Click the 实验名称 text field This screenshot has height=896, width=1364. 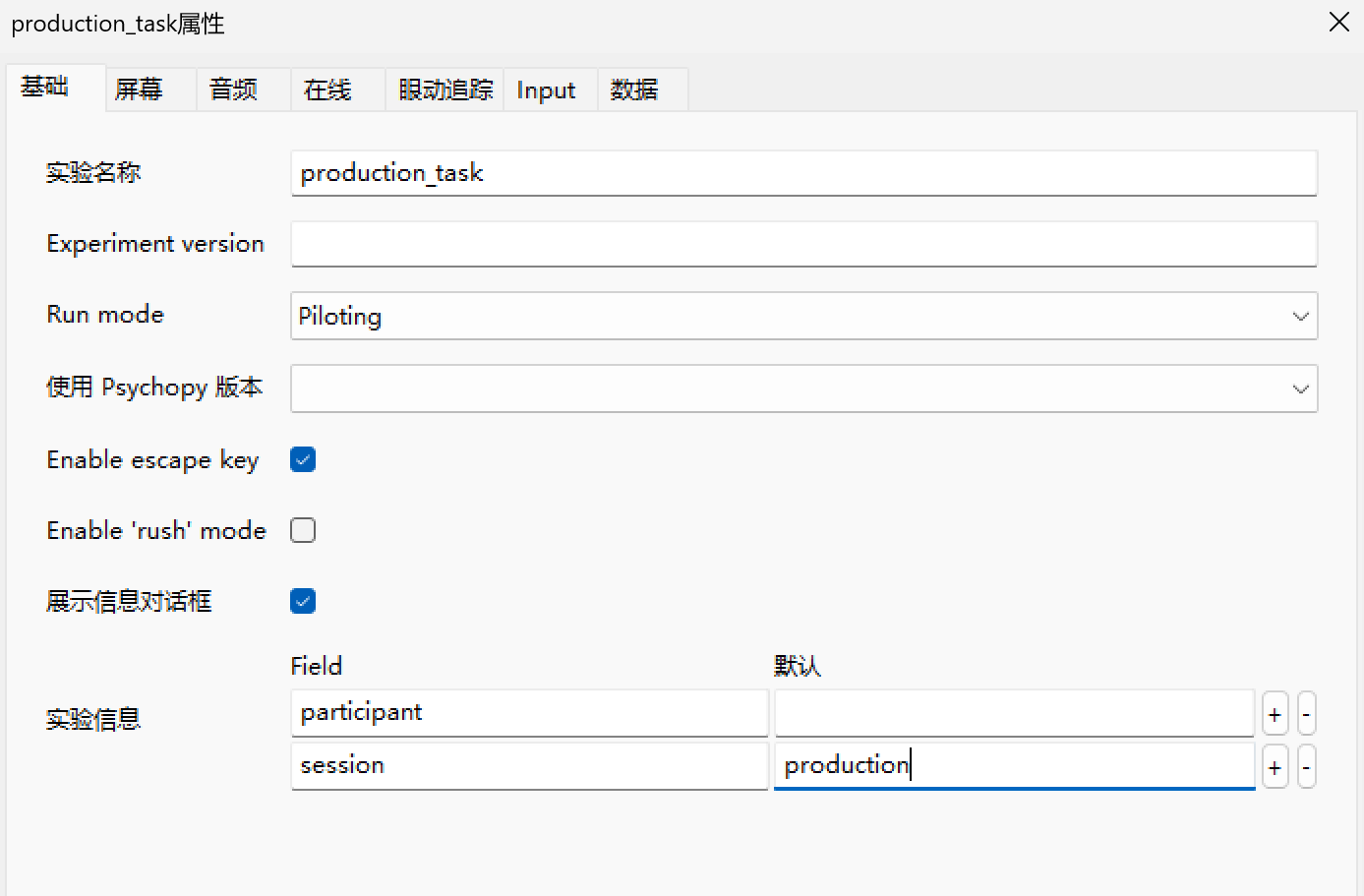tap(803, 173)
